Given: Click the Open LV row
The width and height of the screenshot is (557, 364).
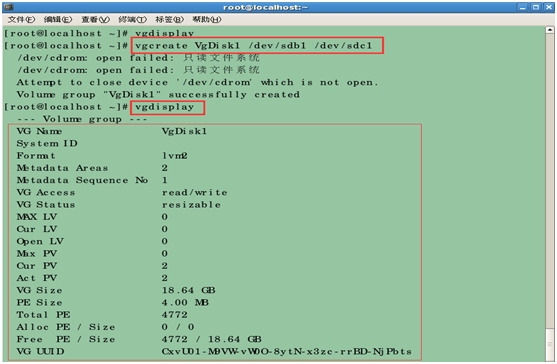Looking at the screenshot, I should [x=92, y=241].
